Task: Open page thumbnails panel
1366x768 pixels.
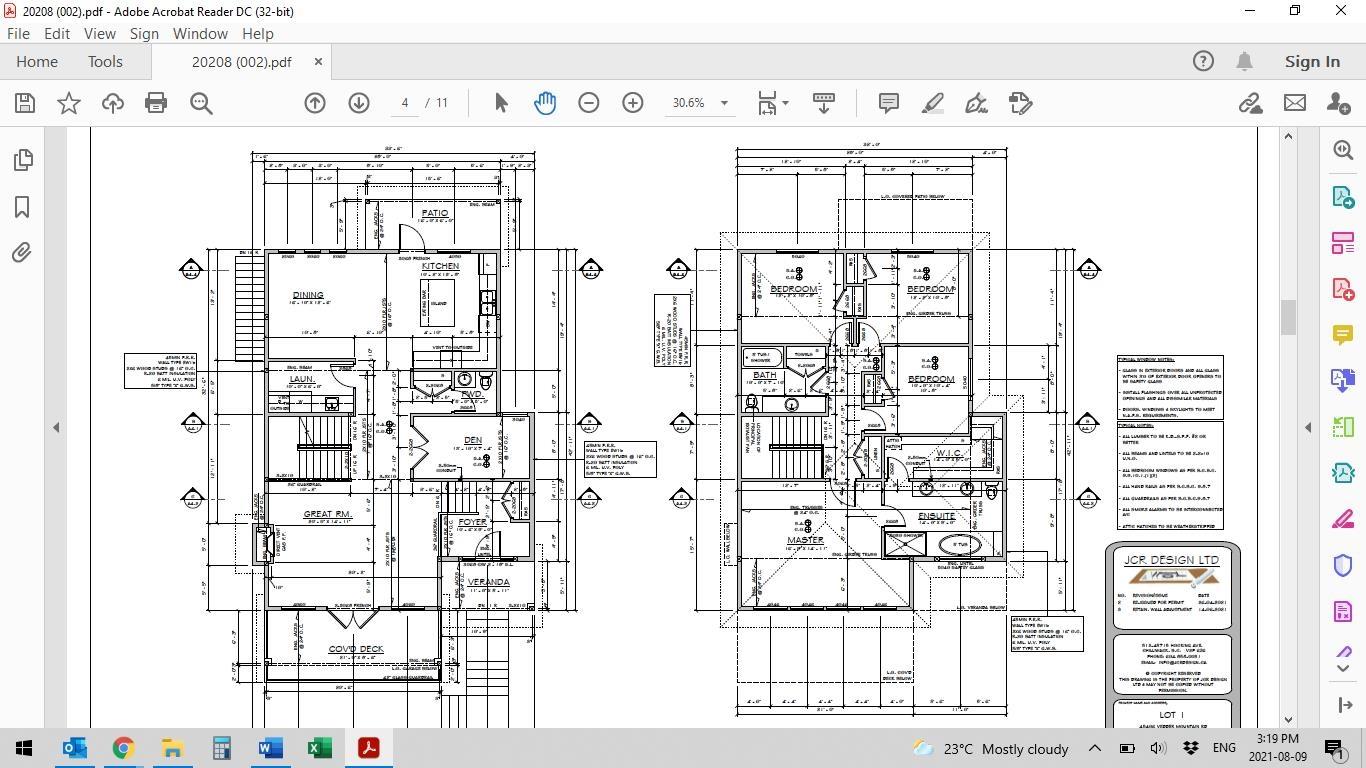Action: click(23, 160)
